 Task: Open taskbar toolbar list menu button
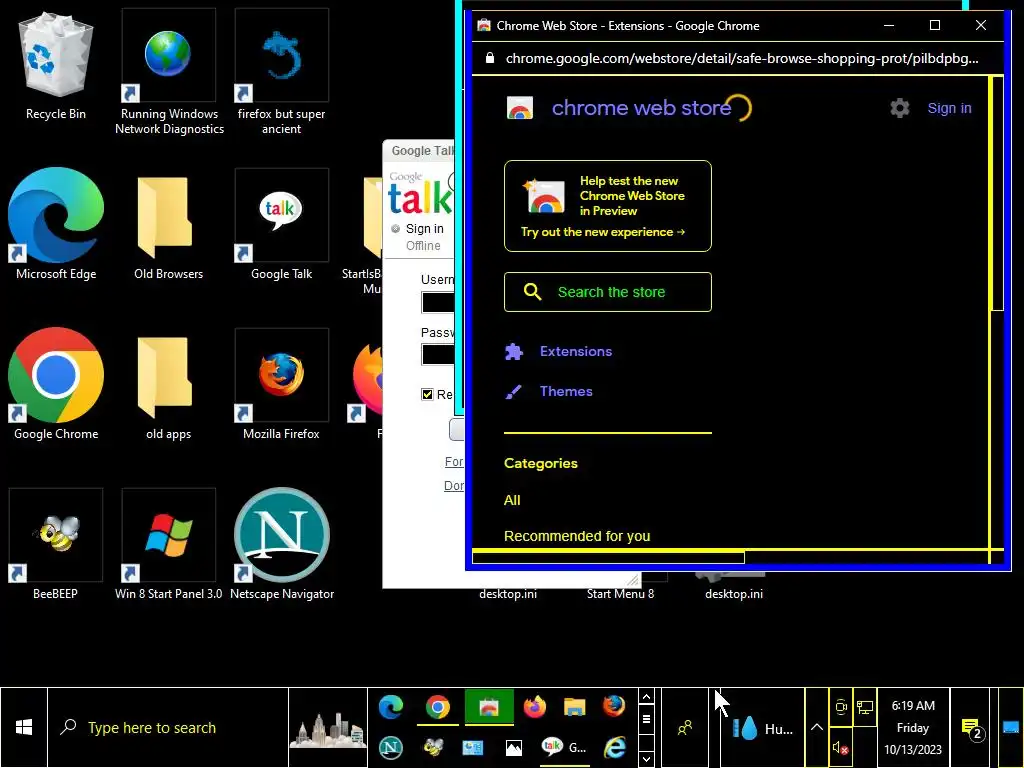[646, 719]
